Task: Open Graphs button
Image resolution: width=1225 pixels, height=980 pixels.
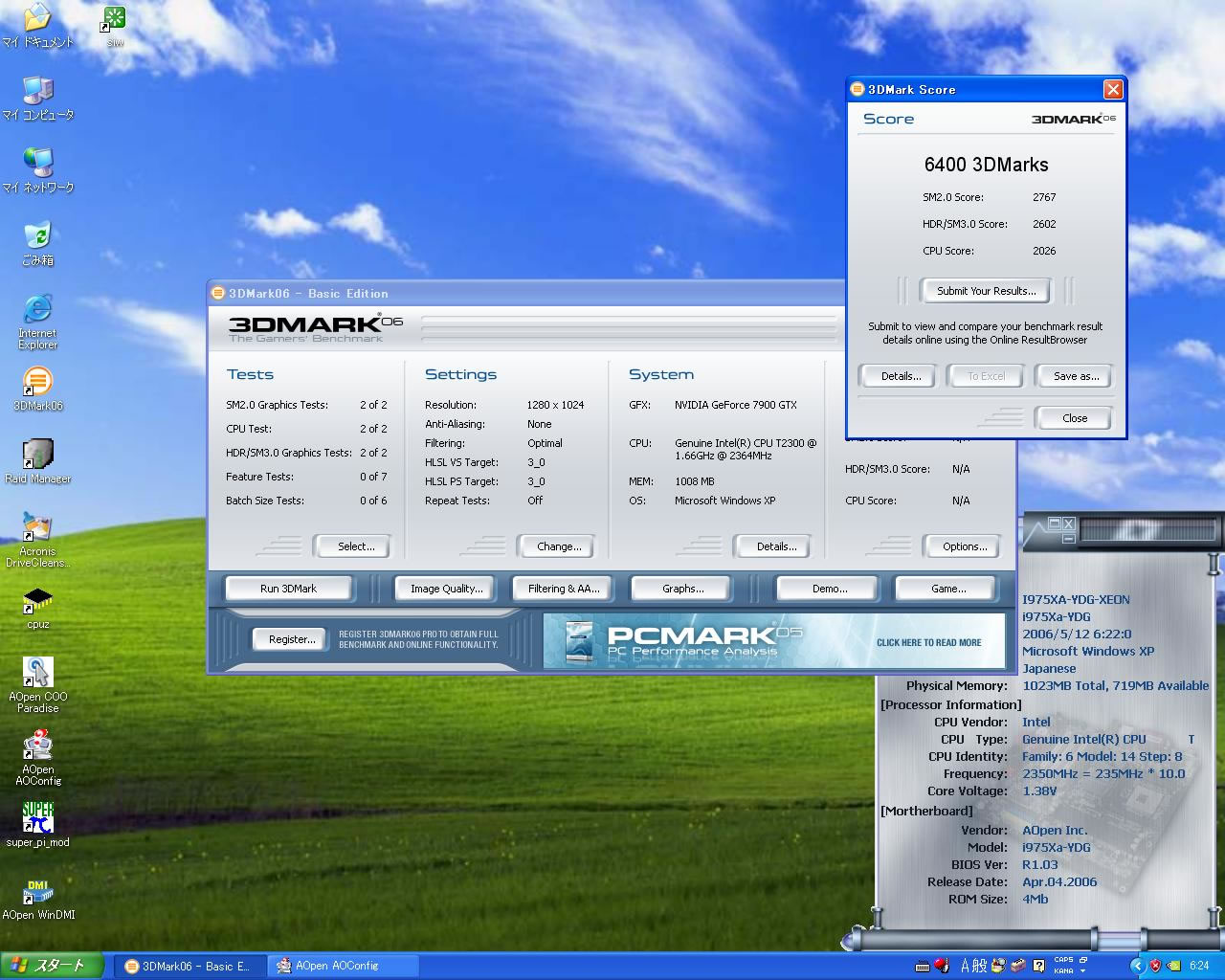Action: (682, 589)
